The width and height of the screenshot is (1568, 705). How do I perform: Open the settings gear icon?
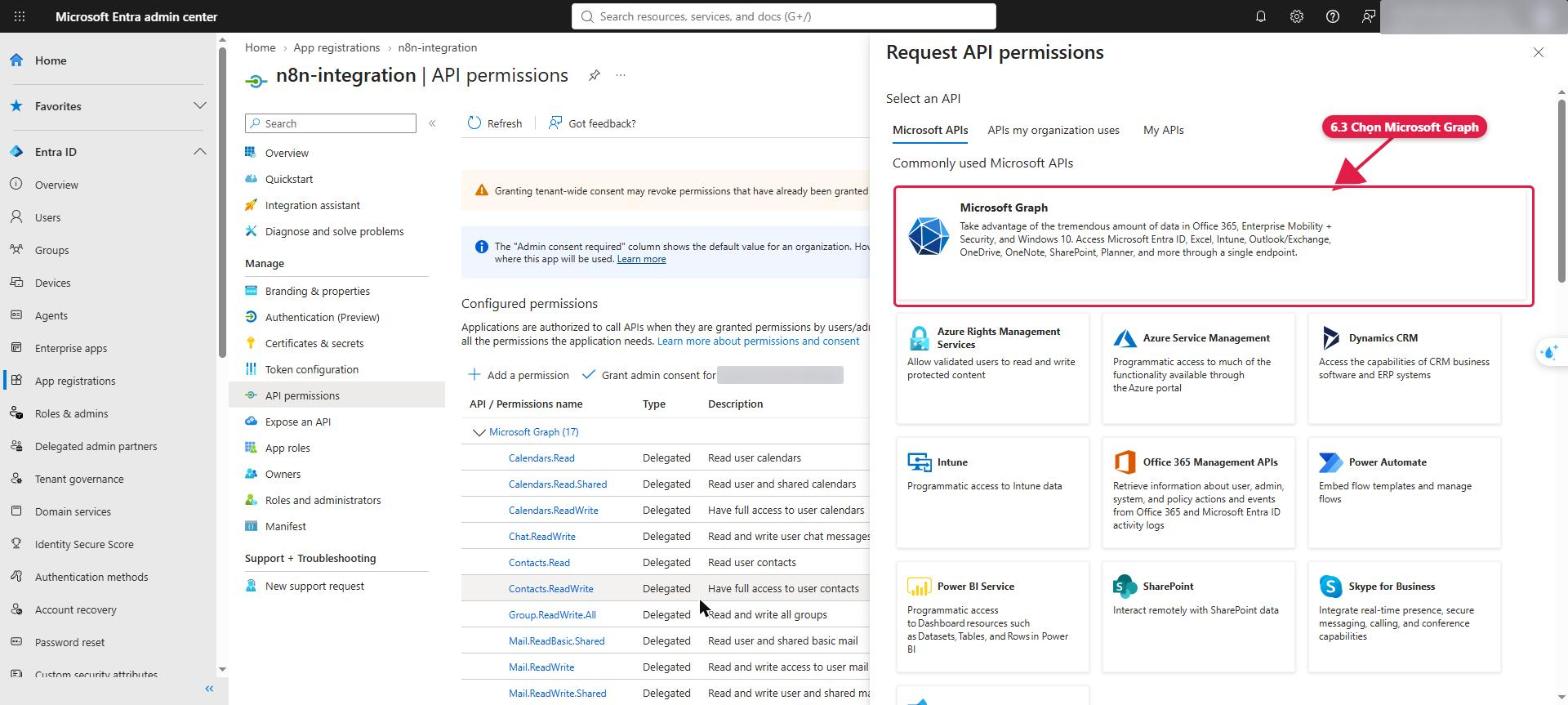pos(1297,17)
